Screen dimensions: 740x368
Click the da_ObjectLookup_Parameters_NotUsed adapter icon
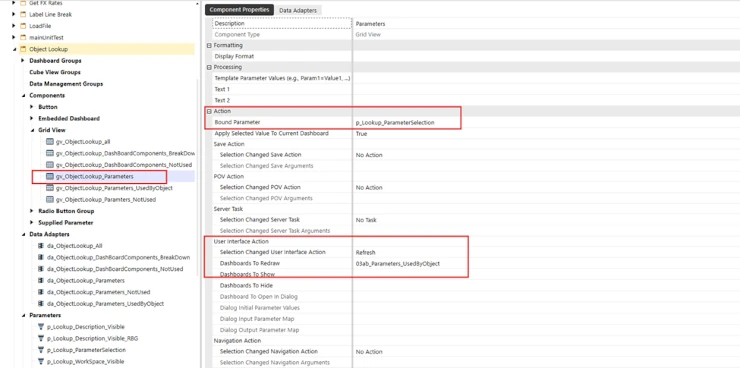click(41, 292)
